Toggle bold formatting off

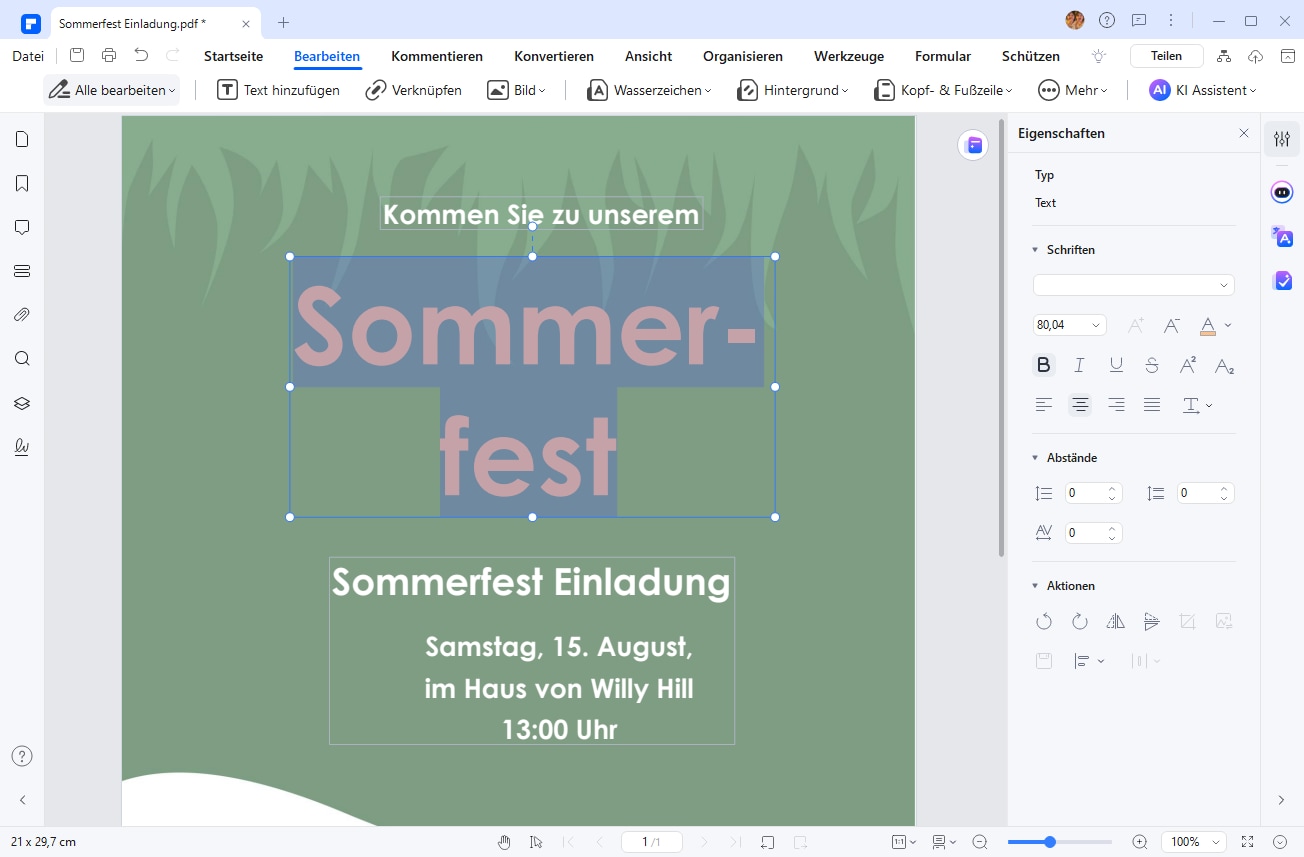[x=1044, y=365]
